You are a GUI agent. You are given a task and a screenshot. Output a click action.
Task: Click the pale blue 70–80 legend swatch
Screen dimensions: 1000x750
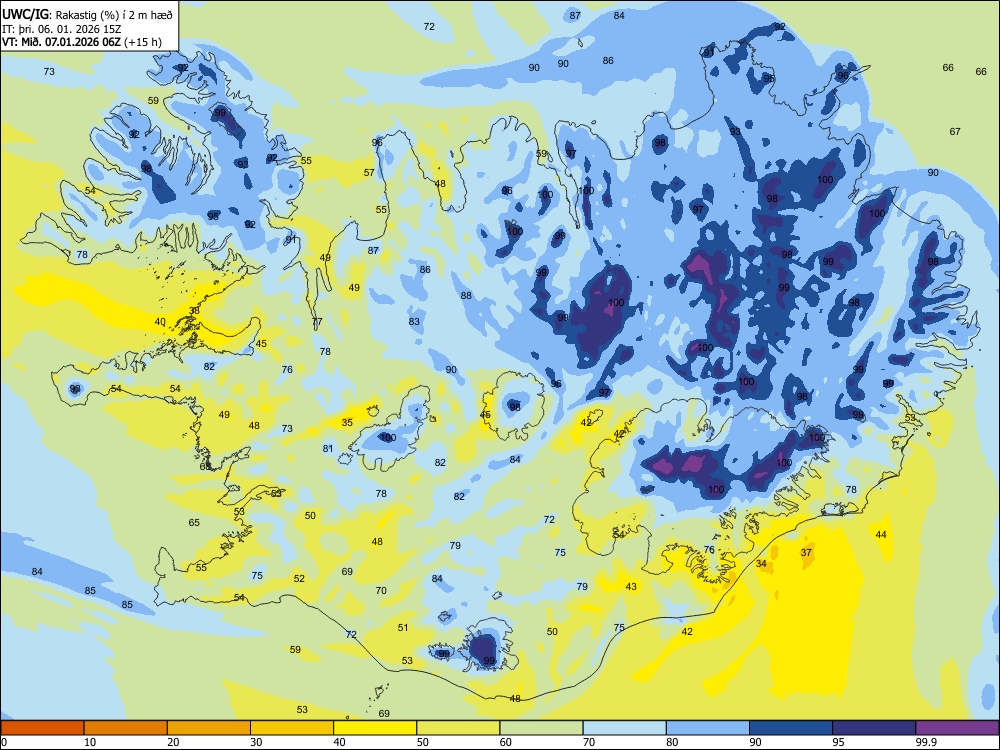pyautogui.click(x=624, y=728)
